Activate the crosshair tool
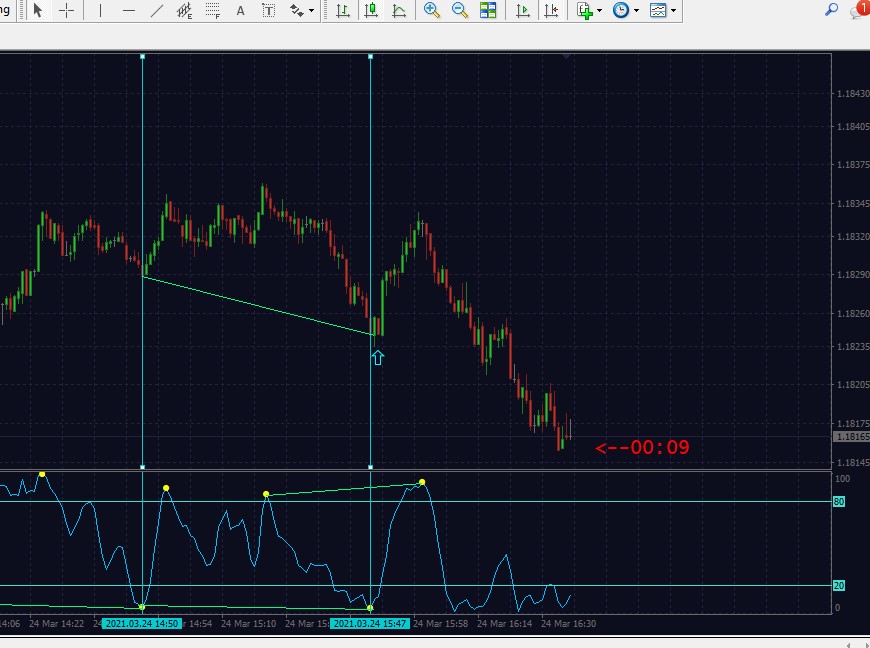 [x=67, y=10]
